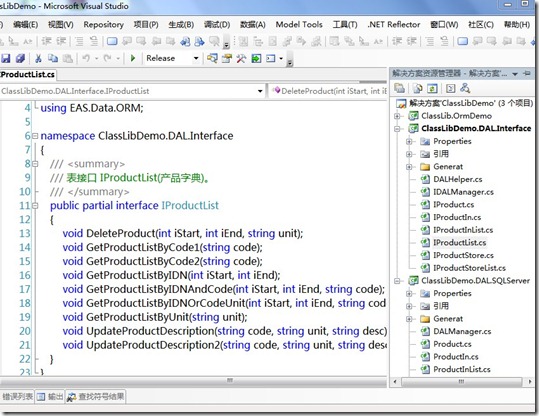Open Solution Explorer window position dropdown arrow
Screen dimensions: 539x416
pyautogui.click(x=515, y=74)
